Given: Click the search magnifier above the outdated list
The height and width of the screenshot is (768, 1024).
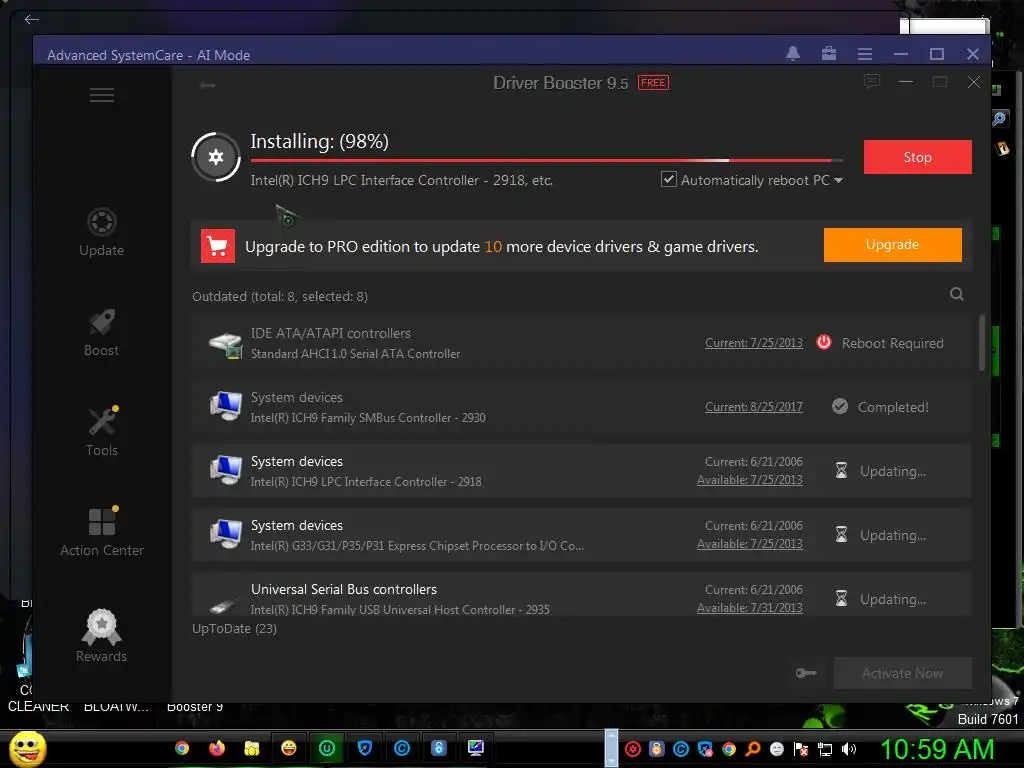Looking at the screenshot, I should click(x=957, y=294).
